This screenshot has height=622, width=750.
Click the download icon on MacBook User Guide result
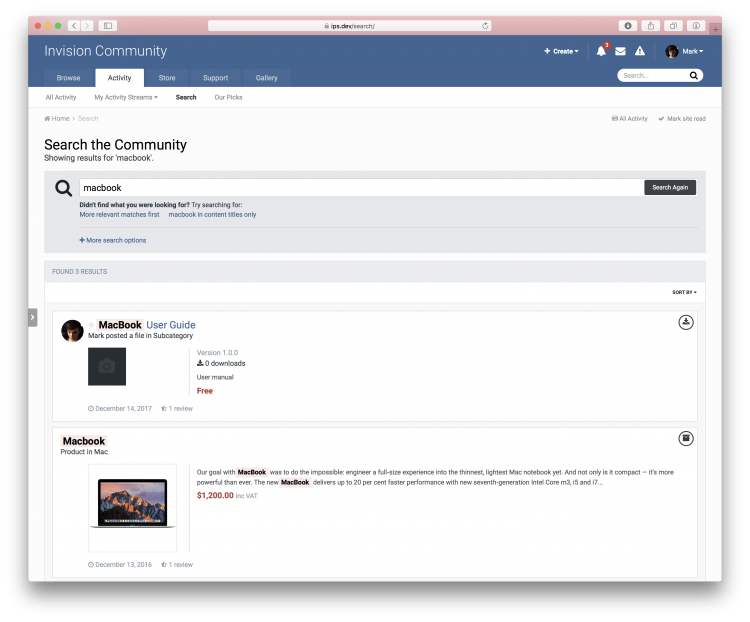pos(686,322)
